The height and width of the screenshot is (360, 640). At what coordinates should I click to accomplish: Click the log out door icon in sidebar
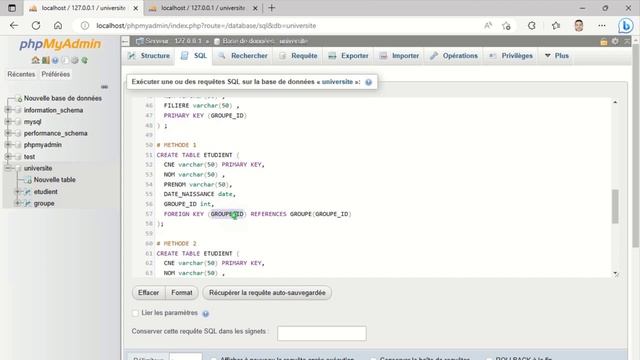click(45, 60)
